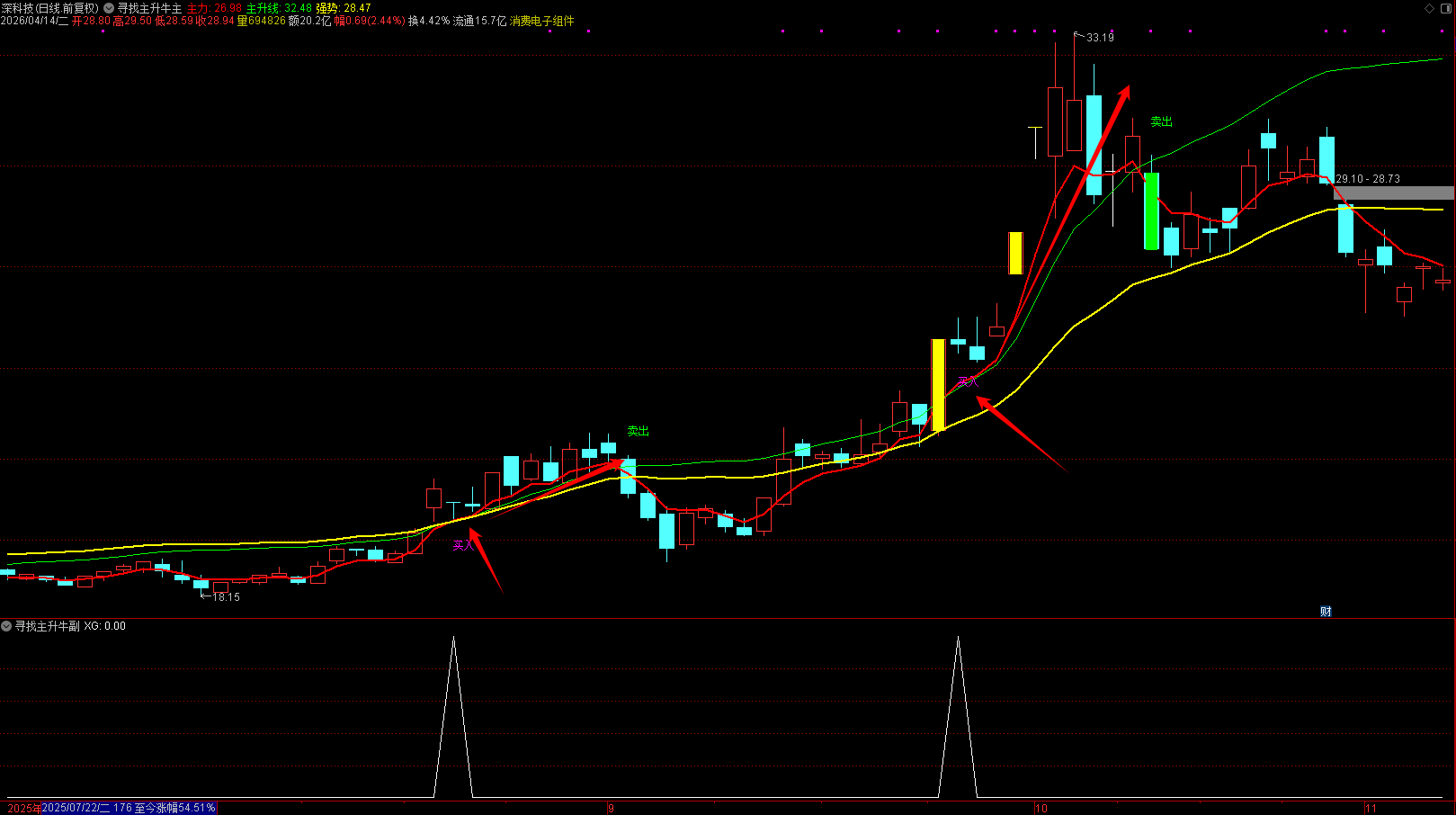The width and height of the screenshot is (1456, 815).
Task: Click the 卖出 signal before the September dip
Action: (638, 432)
